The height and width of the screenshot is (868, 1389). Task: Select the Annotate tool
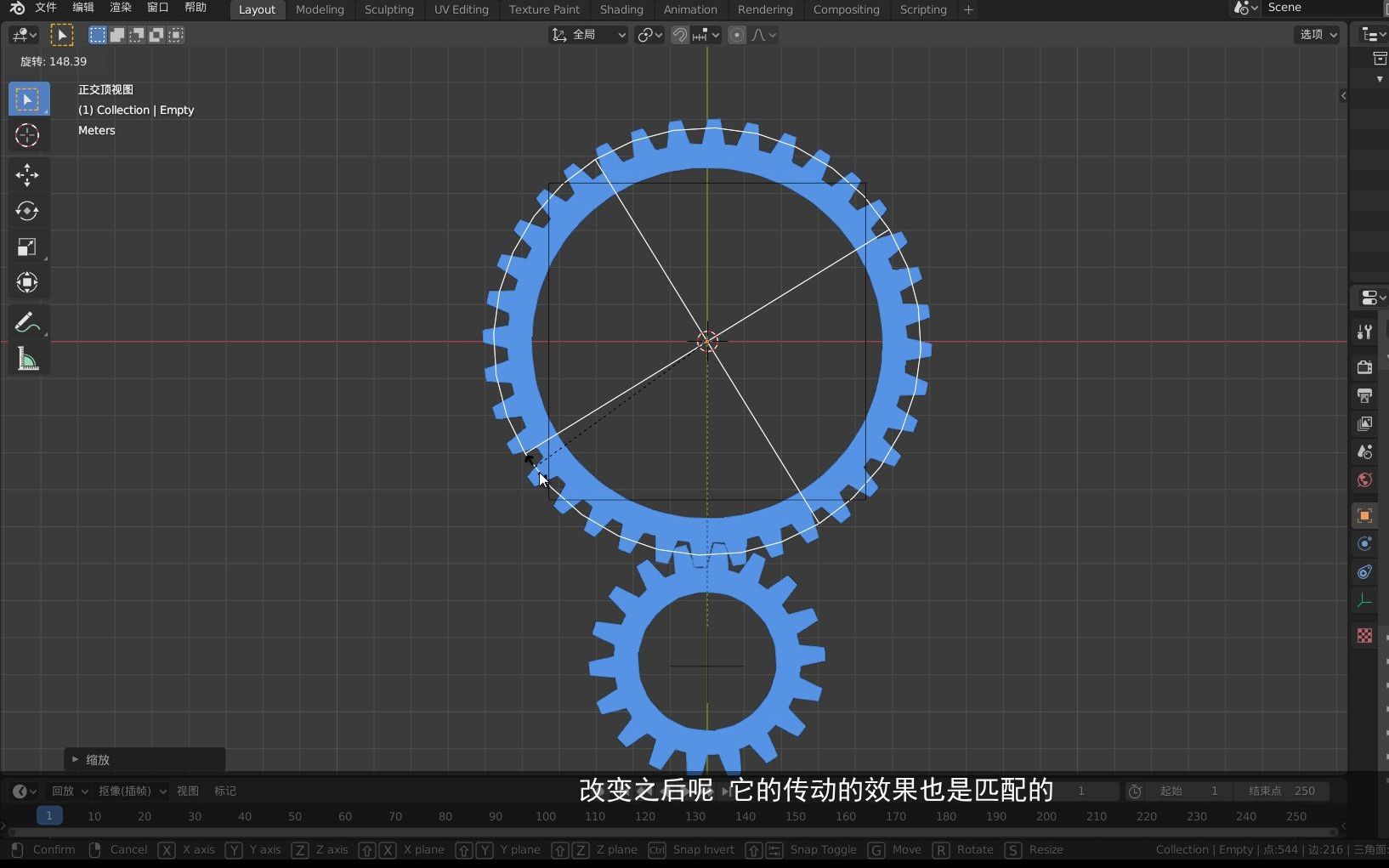click(28, 321)
